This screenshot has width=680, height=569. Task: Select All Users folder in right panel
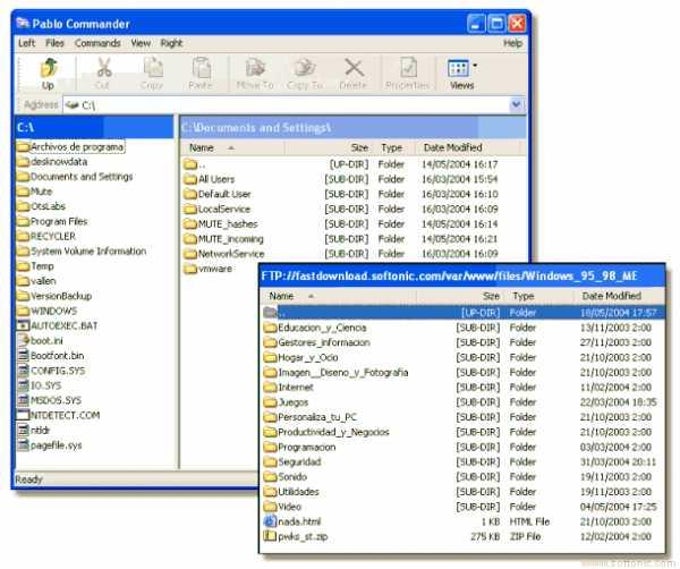209,179
